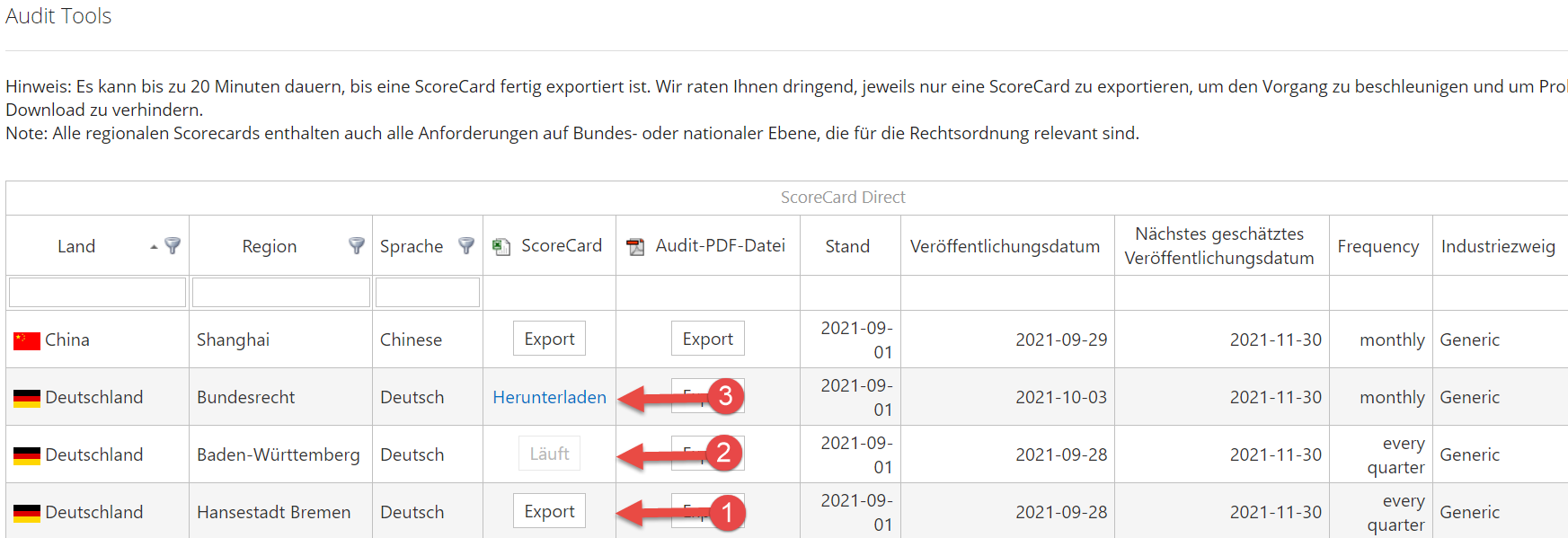Open the Region column filter icon
The width and height of the screenshot is (1568, 538).
(357, 245)
